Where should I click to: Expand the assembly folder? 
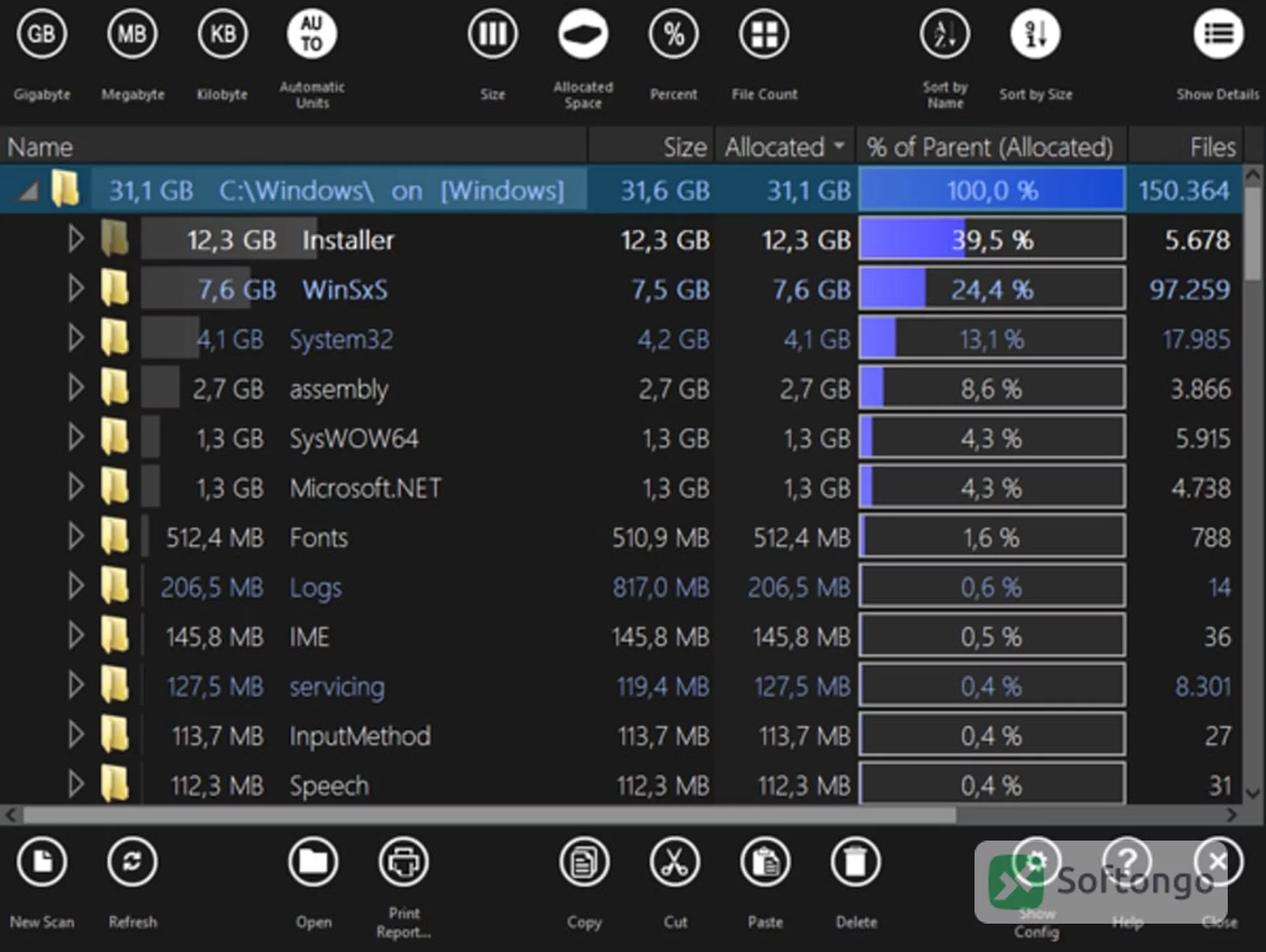coord(76,388)
